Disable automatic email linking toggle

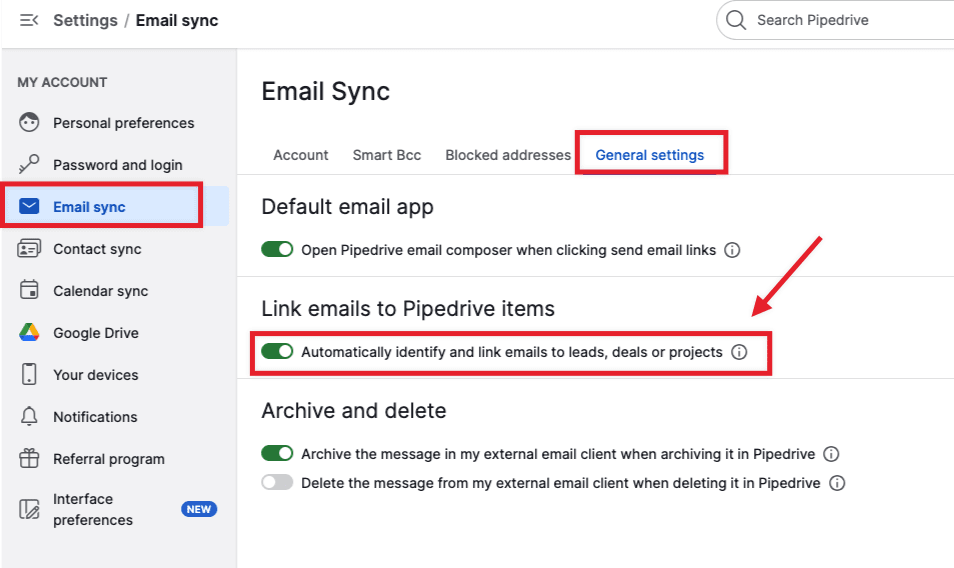click(x=277, y=352)
